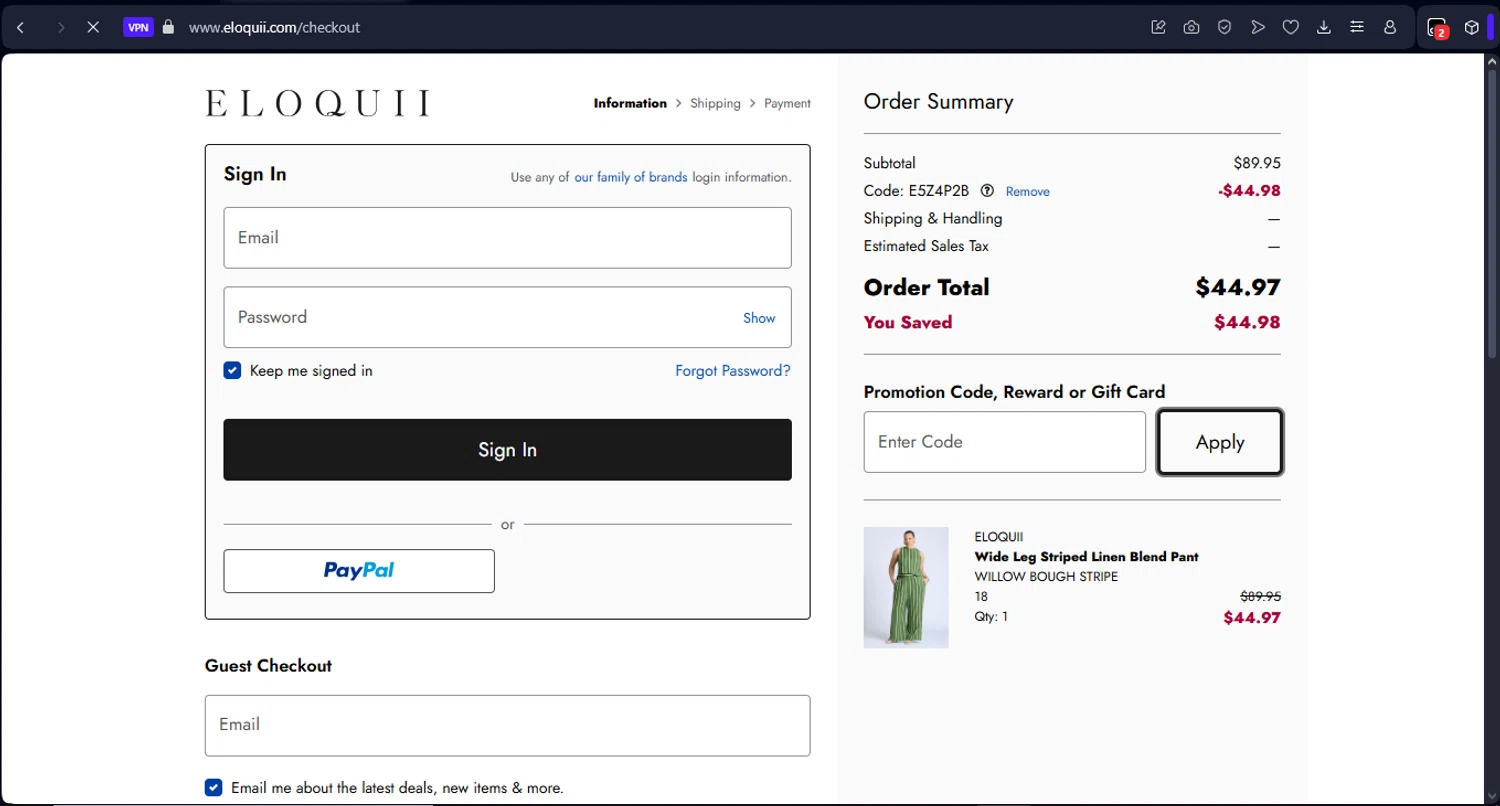Screen dimensions: 1500x806
Task: Click the help icon beside code E5Z4P2B
Action: 987,190
